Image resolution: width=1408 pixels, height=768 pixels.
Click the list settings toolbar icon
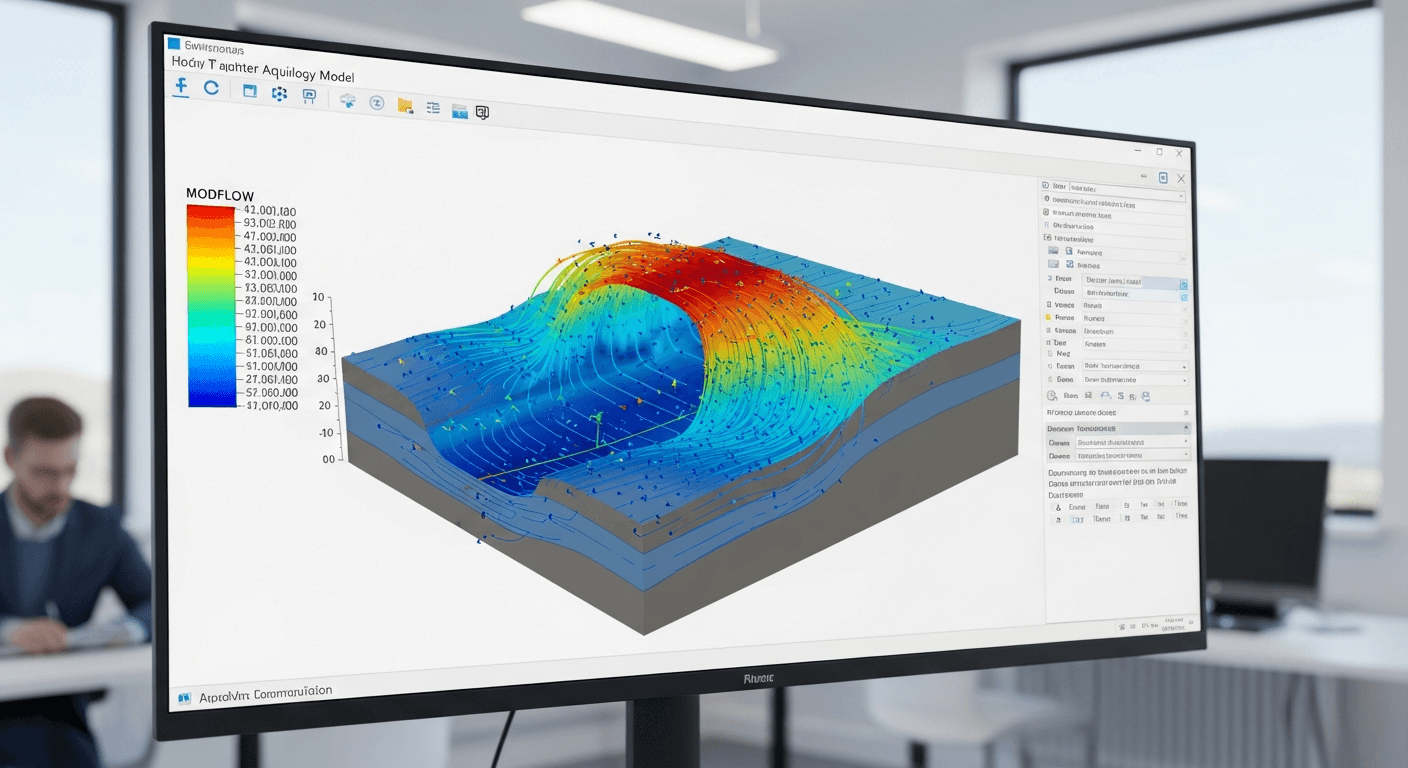[434, 107]
